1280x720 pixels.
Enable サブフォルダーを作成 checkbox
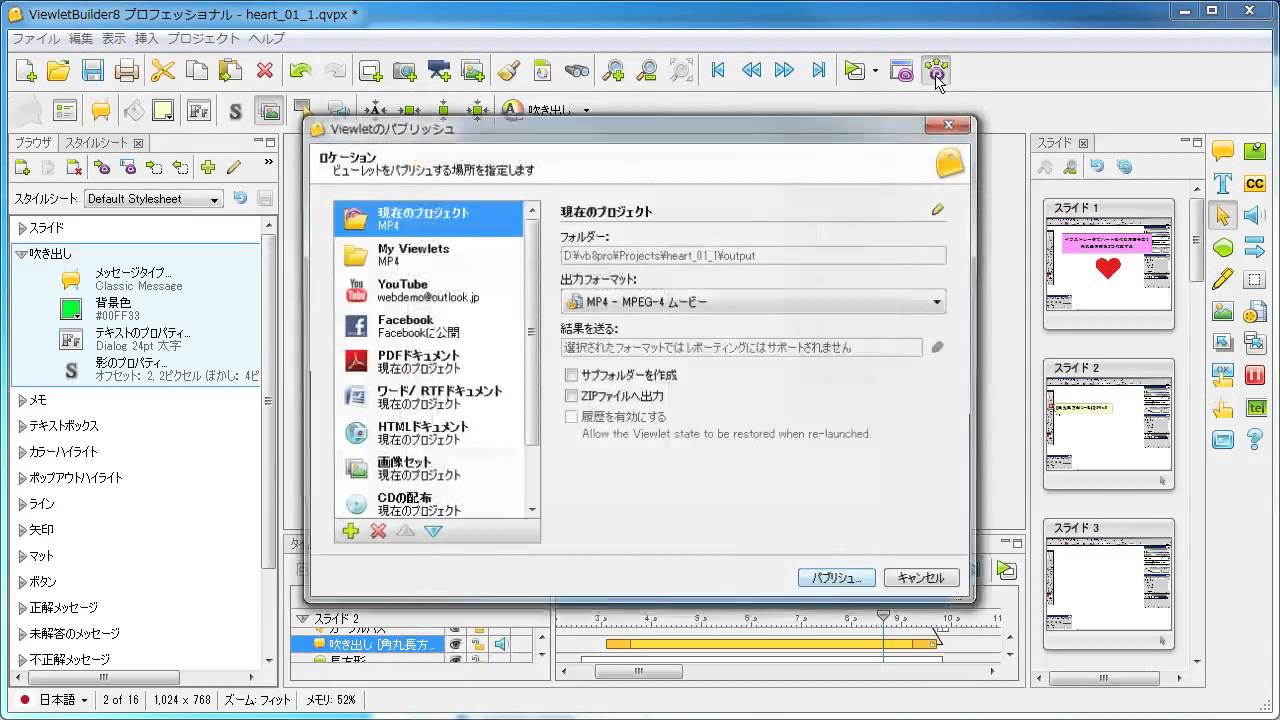pos(572,375)
